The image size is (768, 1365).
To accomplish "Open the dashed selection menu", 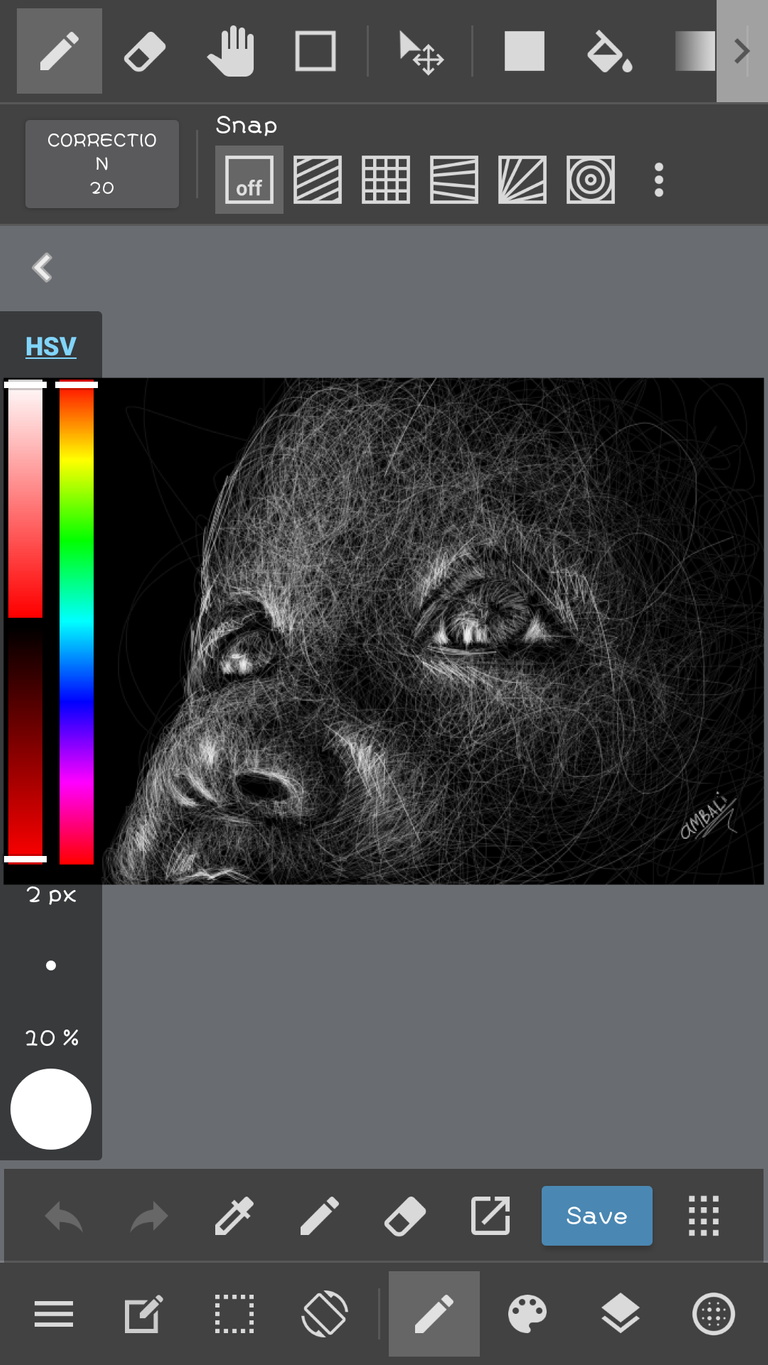I will pyautogui.click(x=234, y=1314).
